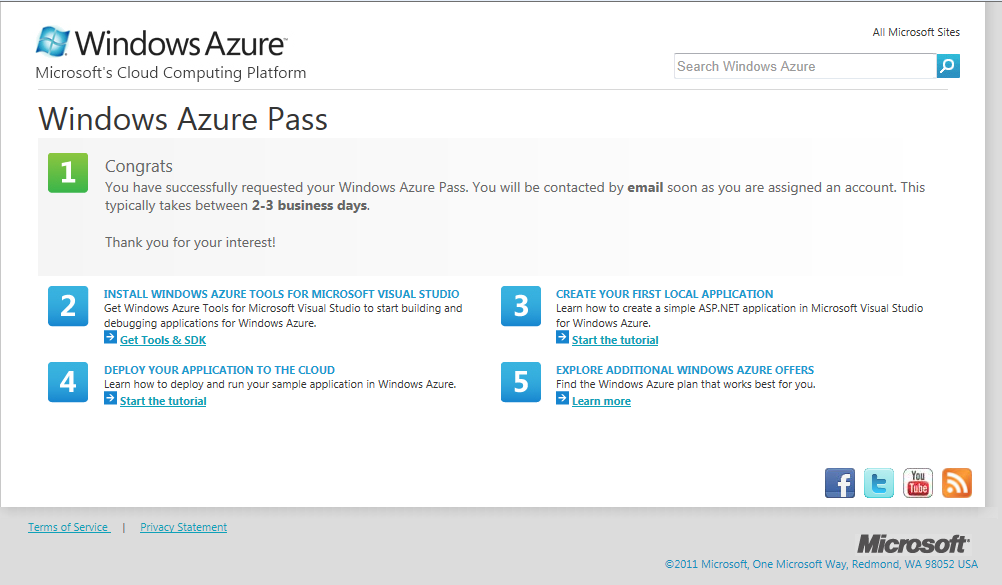Open the Facebook icon link
Screen dimensions: 1002x585
pyautogui.click(x=840, y=483)
